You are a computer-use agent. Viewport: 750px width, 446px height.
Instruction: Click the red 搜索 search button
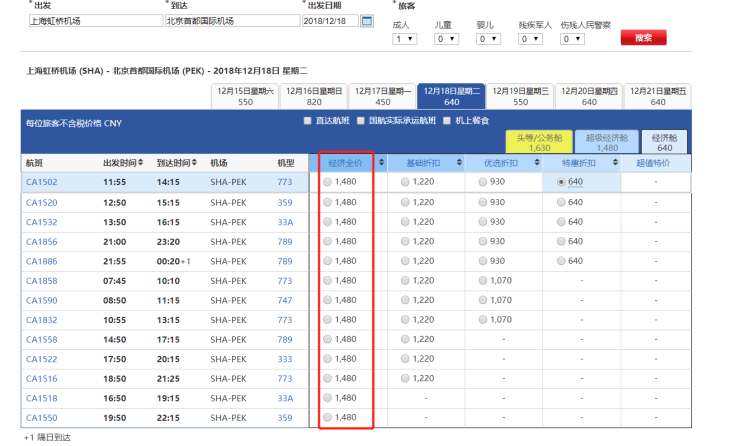tap(643, 38)
